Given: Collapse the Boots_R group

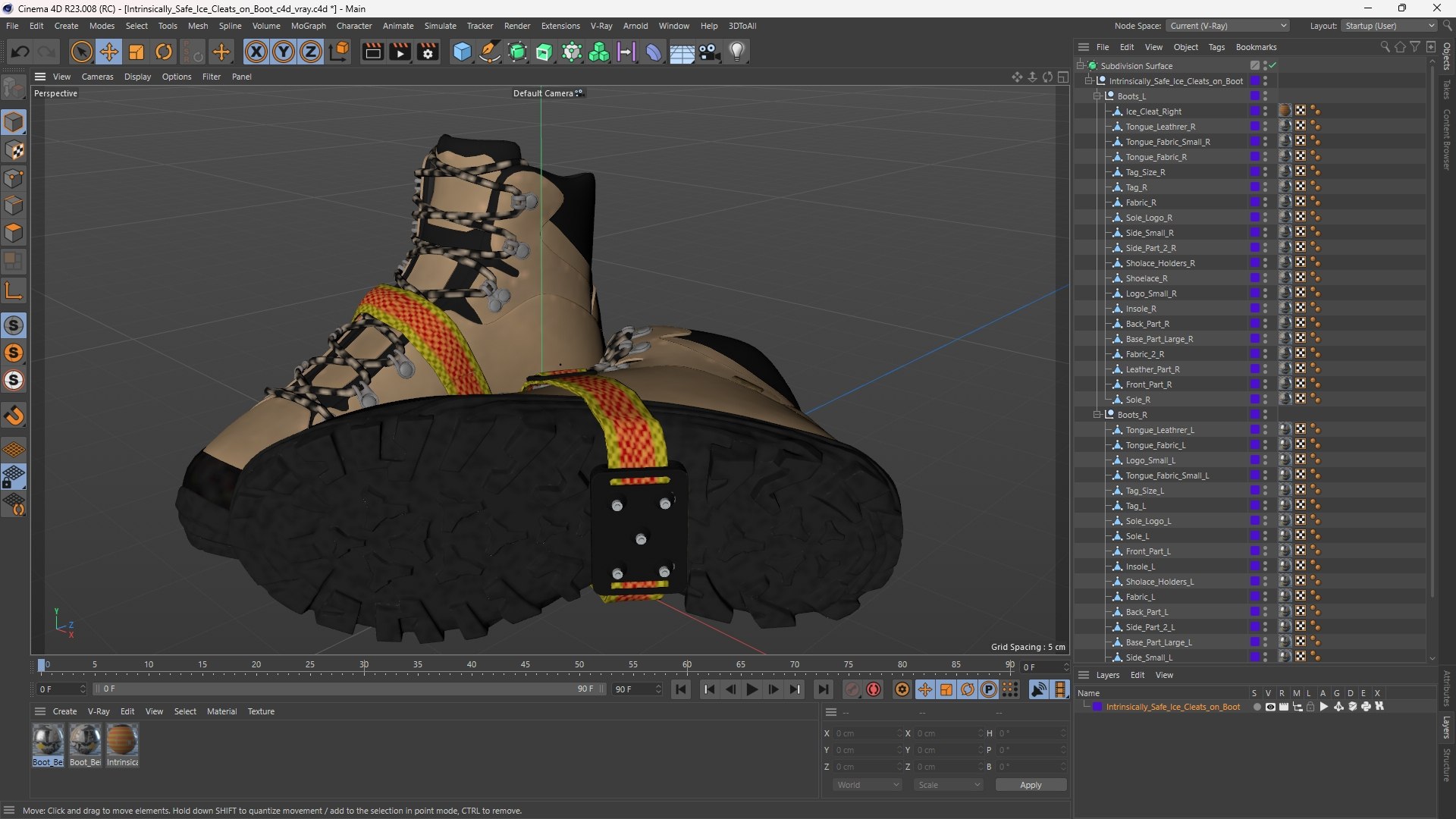Looking at the screenshot, I should [1097, 415].
